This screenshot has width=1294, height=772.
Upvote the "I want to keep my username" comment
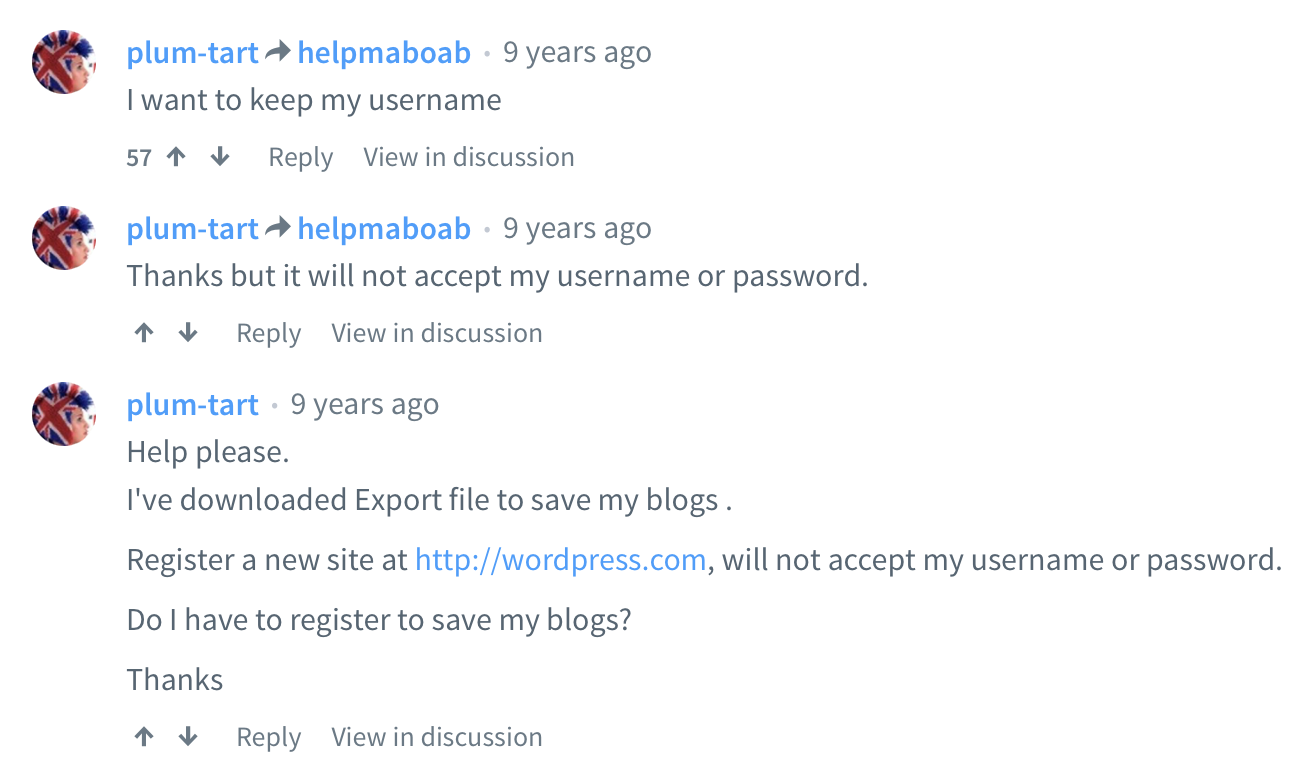click(x=177, y=157)
